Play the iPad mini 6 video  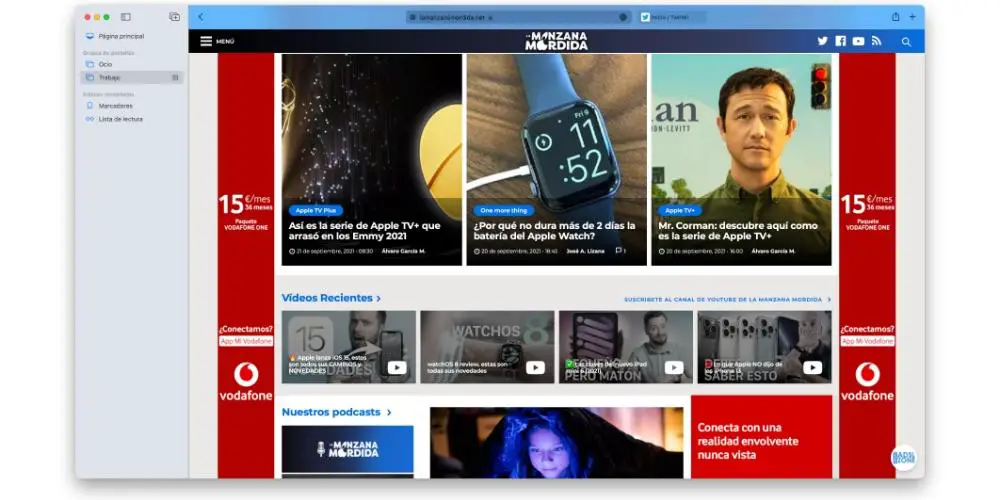point(674,368)
